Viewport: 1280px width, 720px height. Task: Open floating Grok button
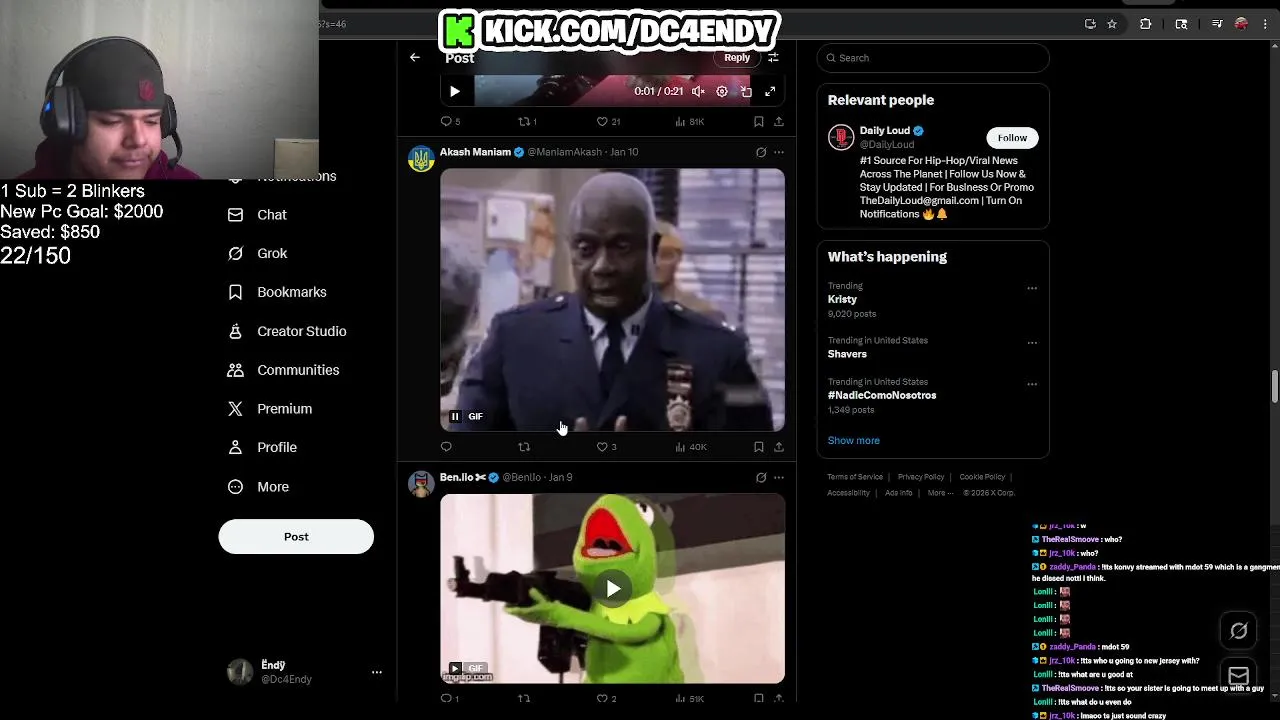pyautogui.click(x=1239, y=630)
